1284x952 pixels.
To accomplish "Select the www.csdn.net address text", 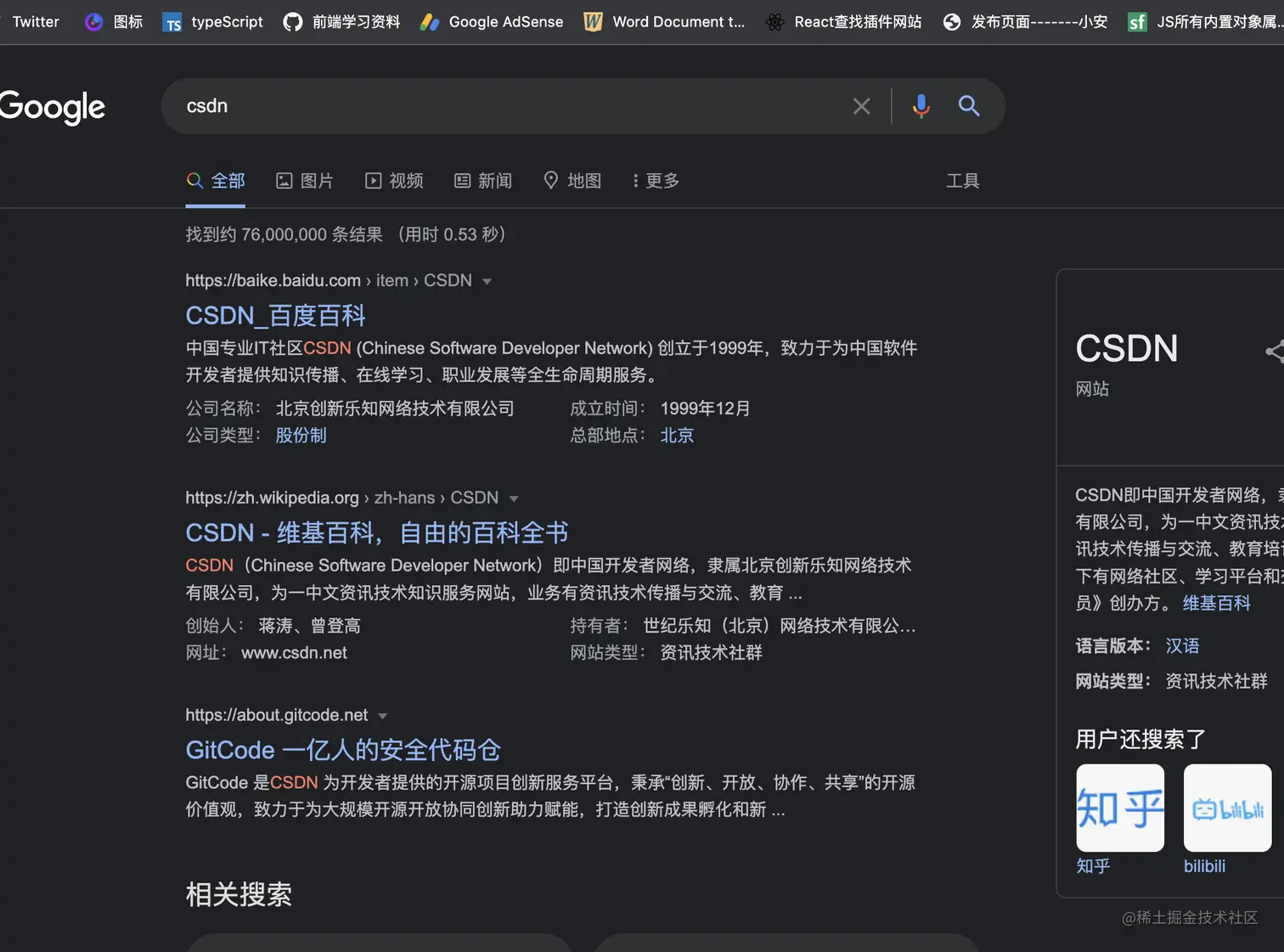I will tap(294, 652).
